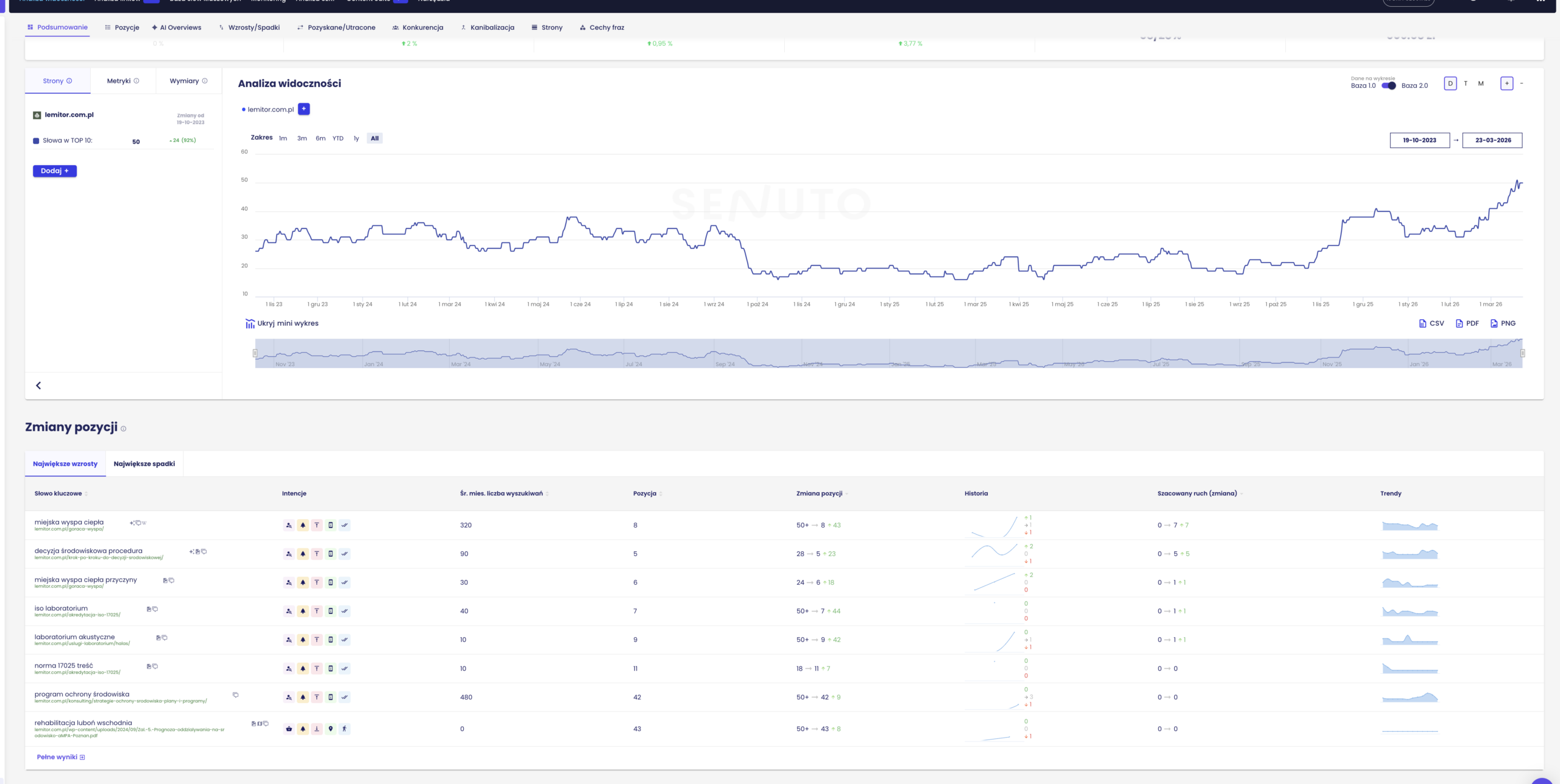Click the mini chart range selection area
This screenshot has height=784, width=1560.
click(888, 353)
